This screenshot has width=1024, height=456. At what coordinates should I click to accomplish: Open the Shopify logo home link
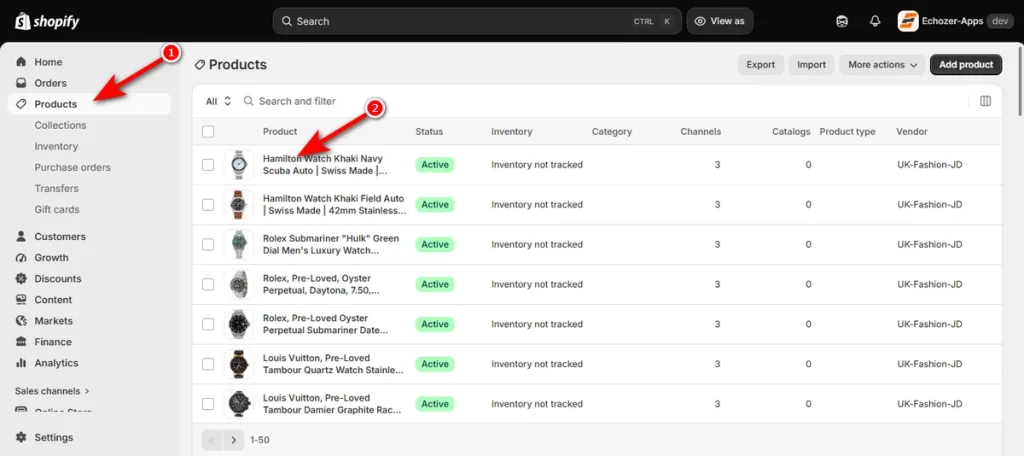[47, 22]
